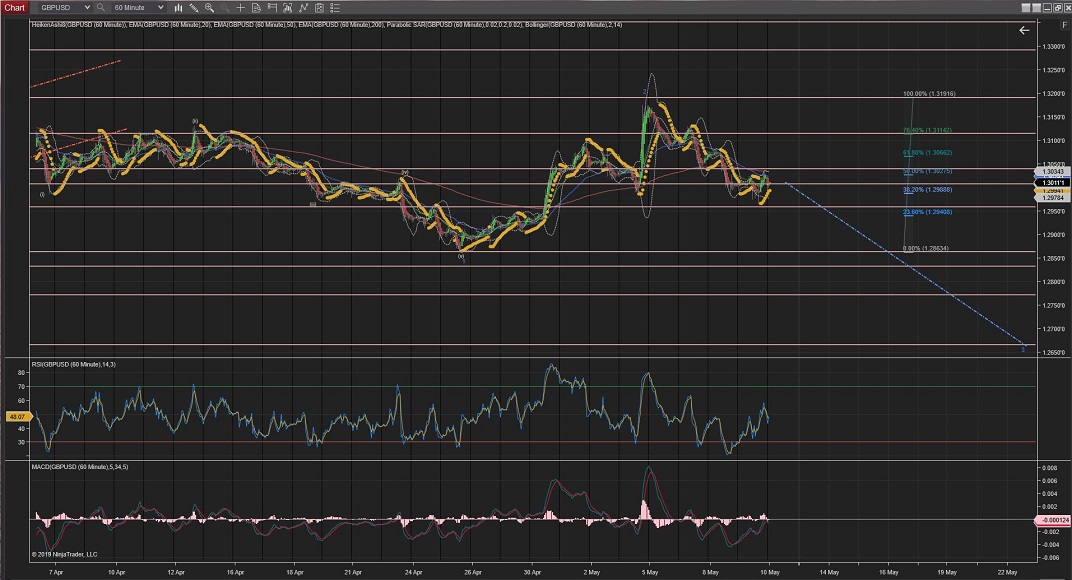Select the Chart tab label
This screenshot has width=1072, height=580.
coord(16,7)
